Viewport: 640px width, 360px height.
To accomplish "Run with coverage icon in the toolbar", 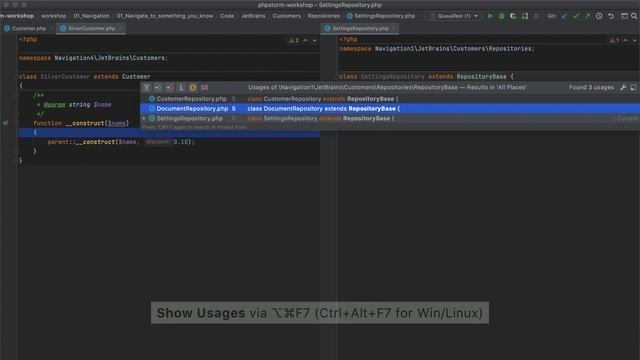I will point(513,16).
